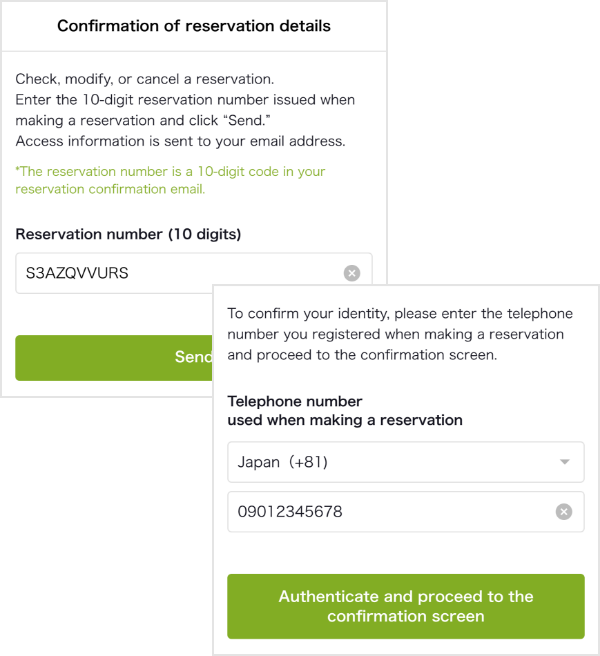This screenshot has height=656, width=600.
Task: Click Authenticate and proceed to confirmation screen
Action: click(x=405, y=606)
